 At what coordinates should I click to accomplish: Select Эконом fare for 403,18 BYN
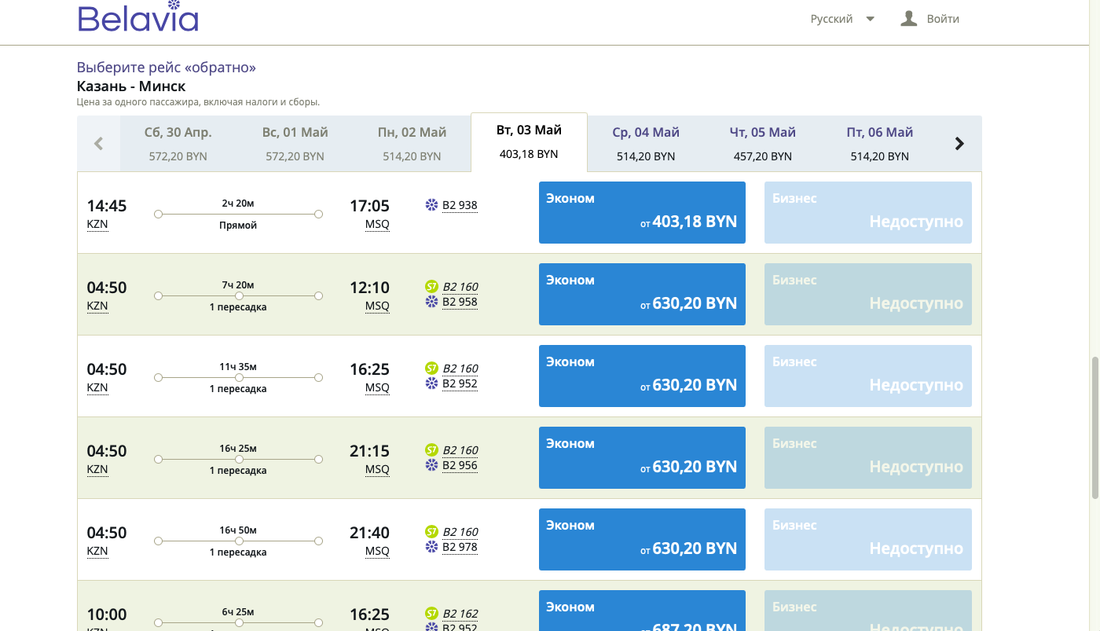click(x=642, y=212)
